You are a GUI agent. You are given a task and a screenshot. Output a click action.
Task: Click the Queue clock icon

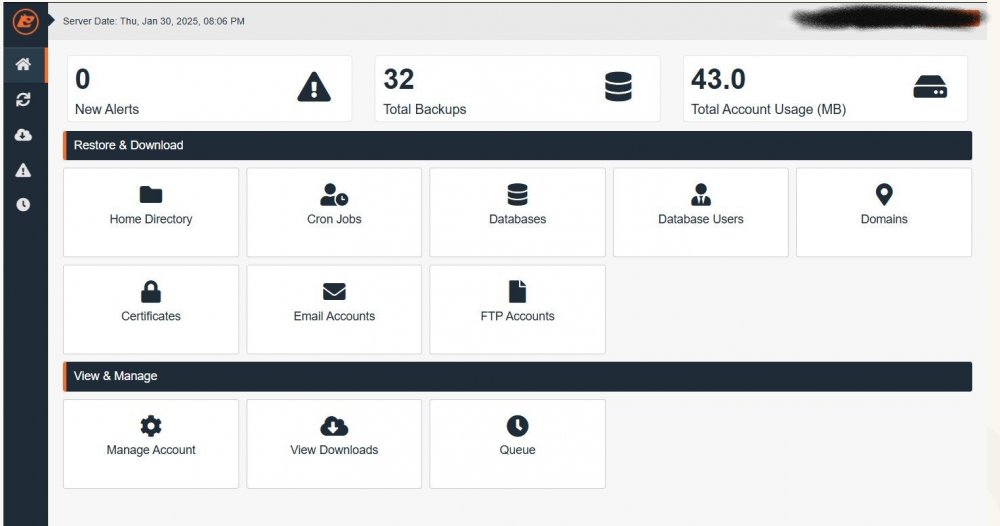[x=517, y=426]
